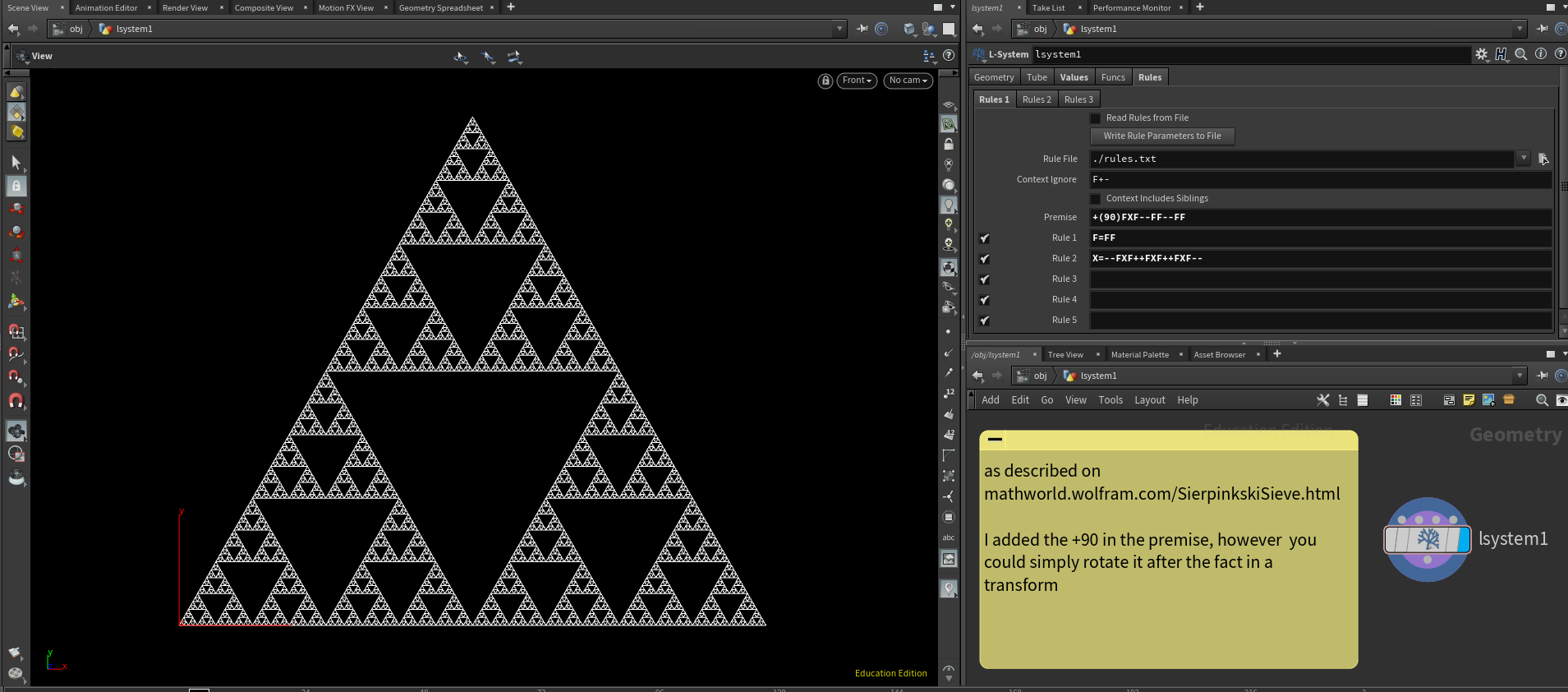Click the lsystem1 node in network
The image size is (1568, 692).
[1427, 539]
